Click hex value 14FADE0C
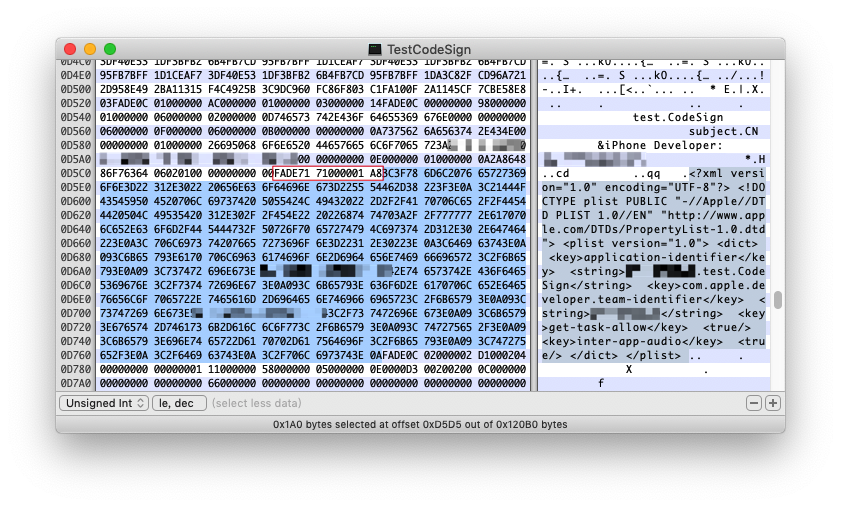Viewport: 841px width, 507px height. [x=394, y=103]
